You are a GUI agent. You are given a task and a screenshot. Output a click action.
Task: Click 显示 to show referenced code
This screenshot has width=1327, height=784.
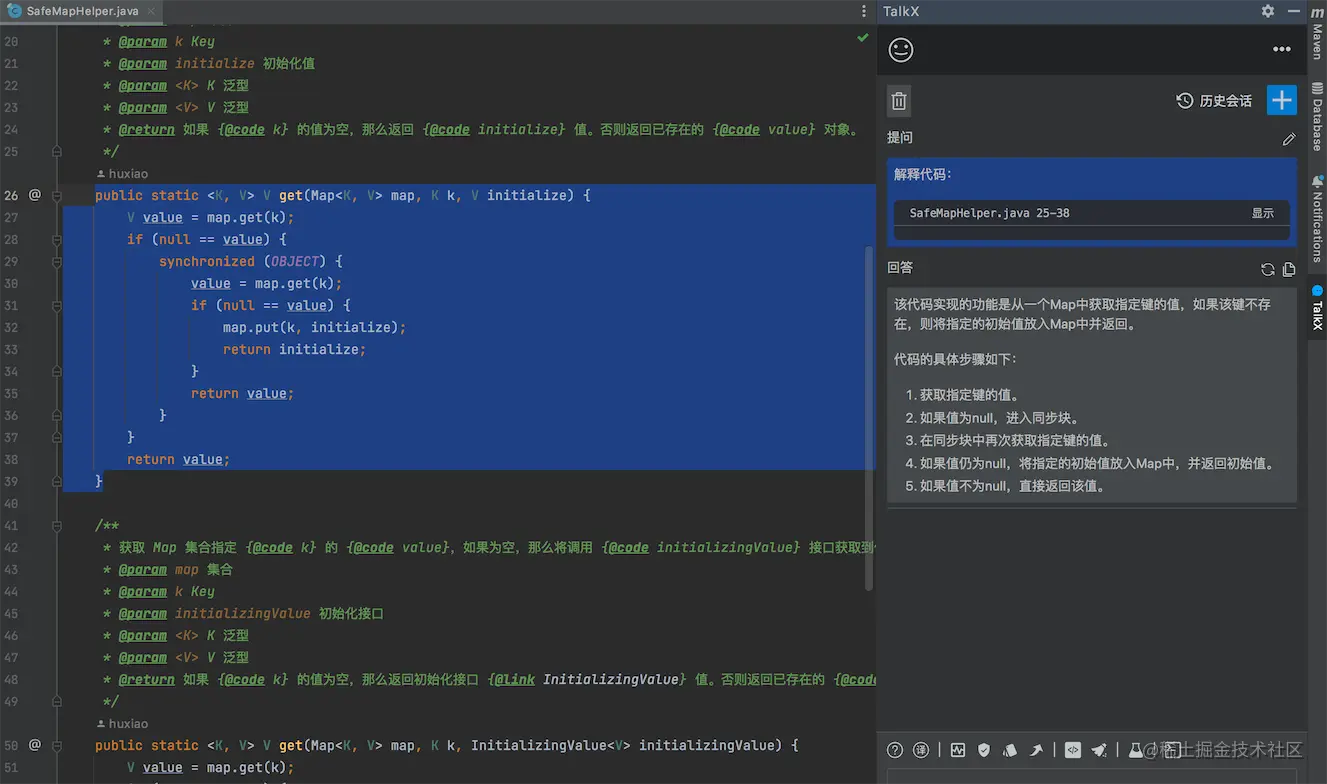pyautogui.click(x=1263, y=213)
